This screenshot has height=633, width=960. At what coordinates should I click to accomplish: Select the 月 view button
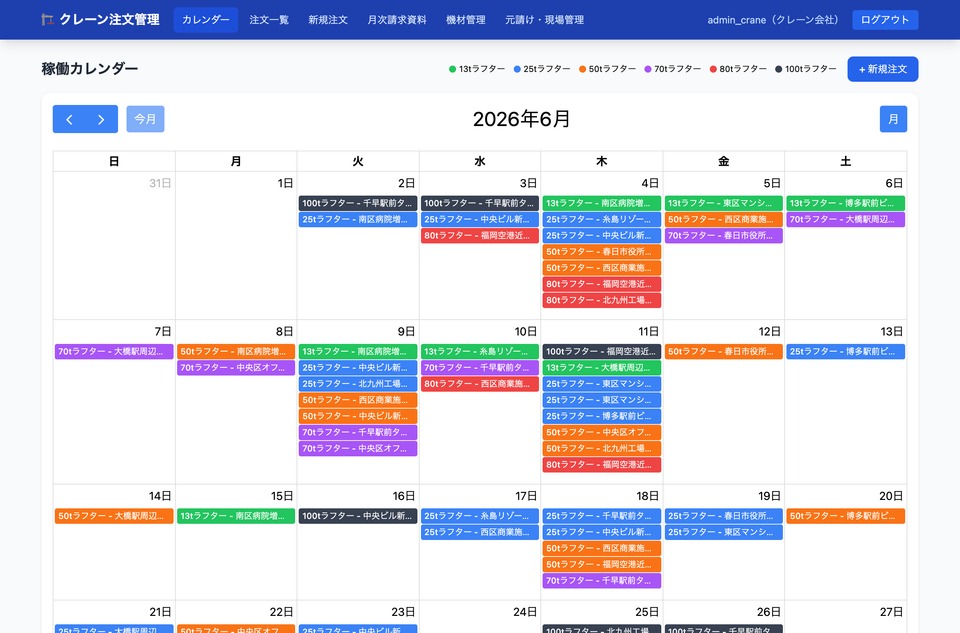tap(893, 119)
